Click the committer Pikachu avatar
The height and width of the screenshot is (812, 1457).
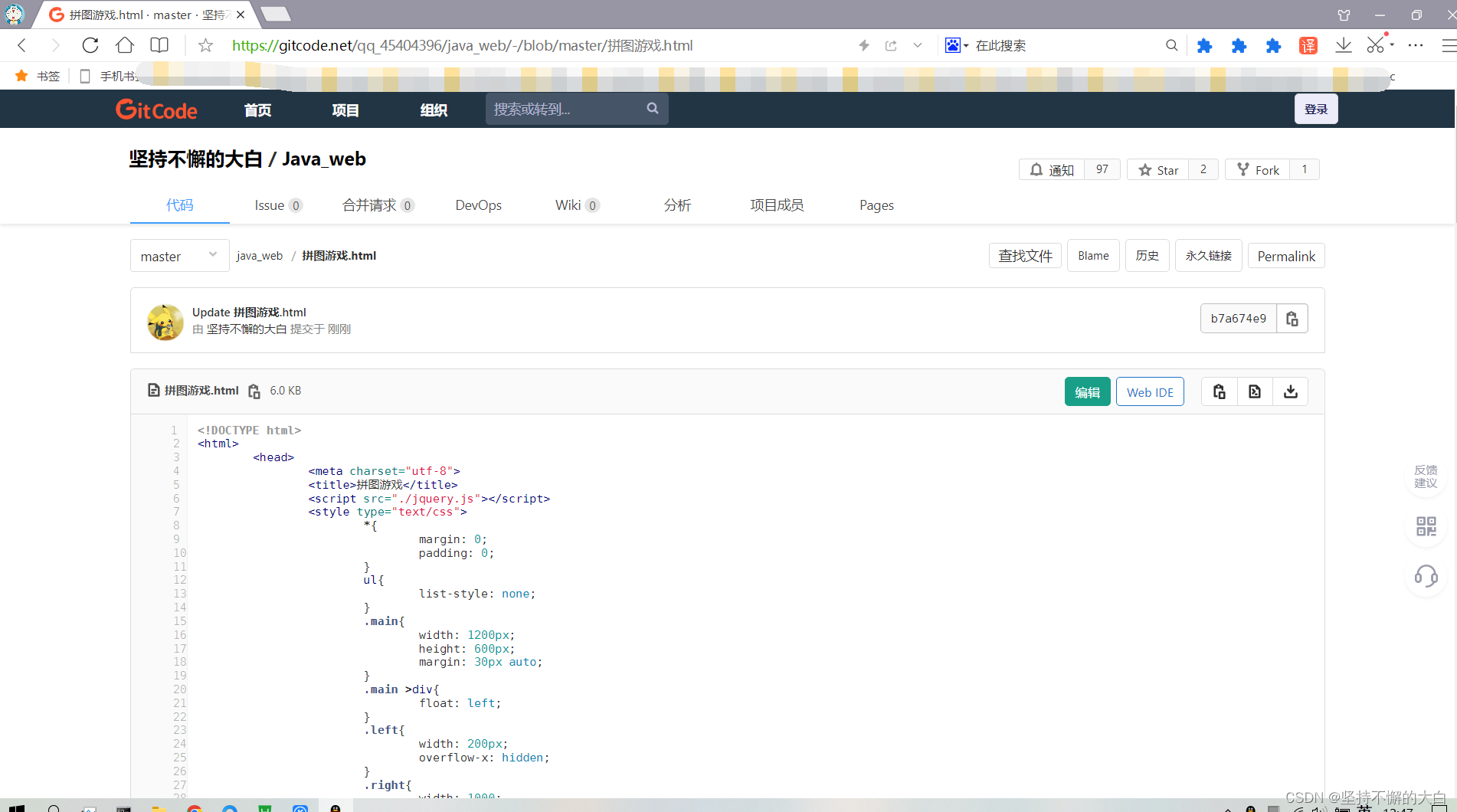point(165,321)
